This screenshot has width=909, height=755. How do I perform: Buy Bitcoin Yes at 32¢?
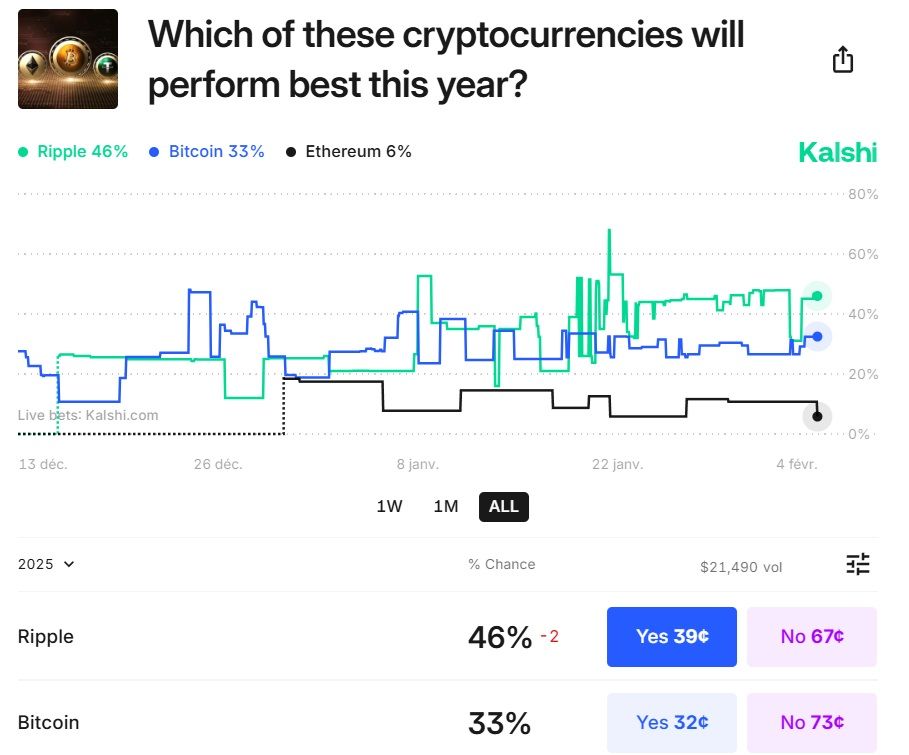click(672, 722)
